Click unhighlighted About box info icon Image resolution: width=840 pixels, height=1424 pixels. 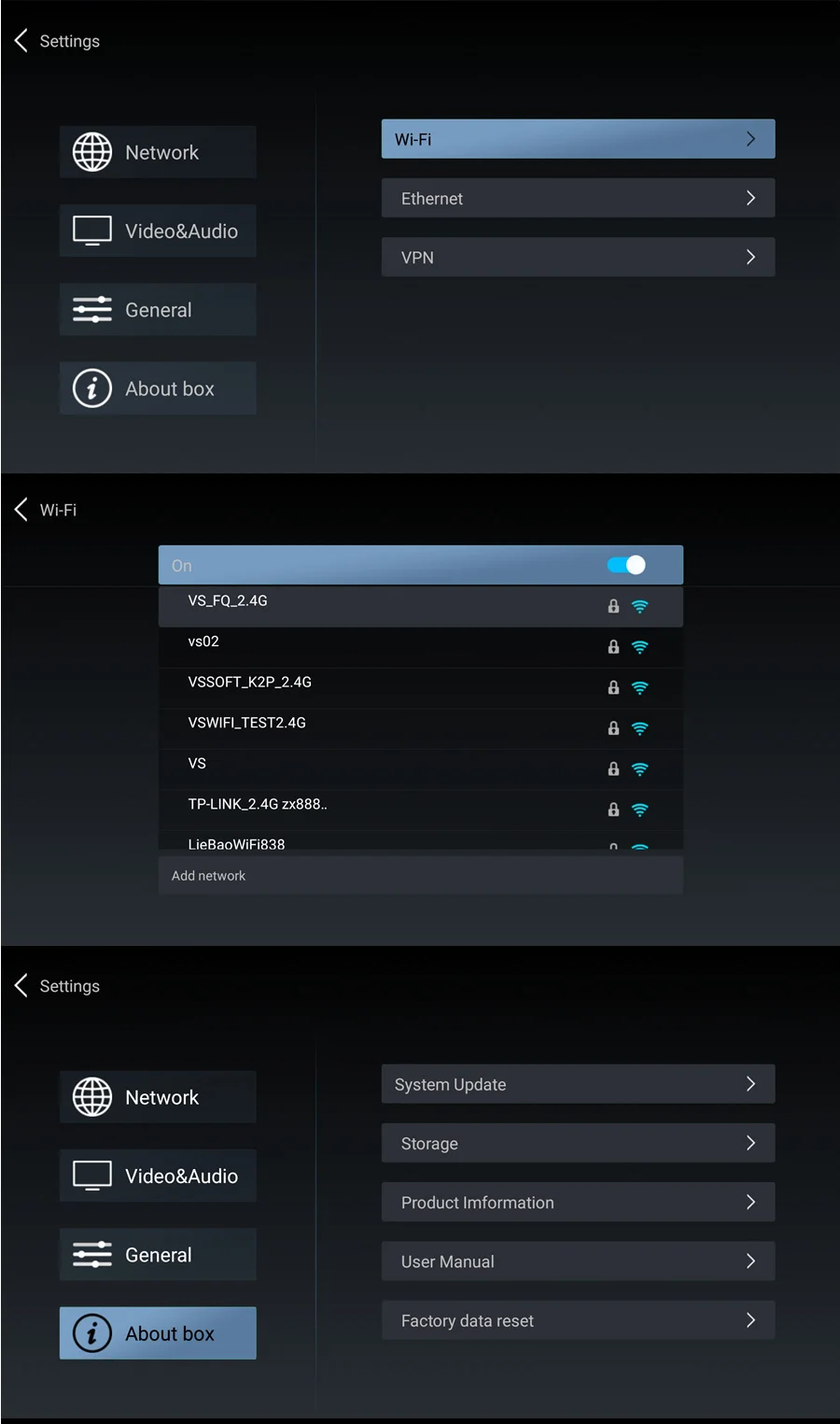(x=92, y=388)
